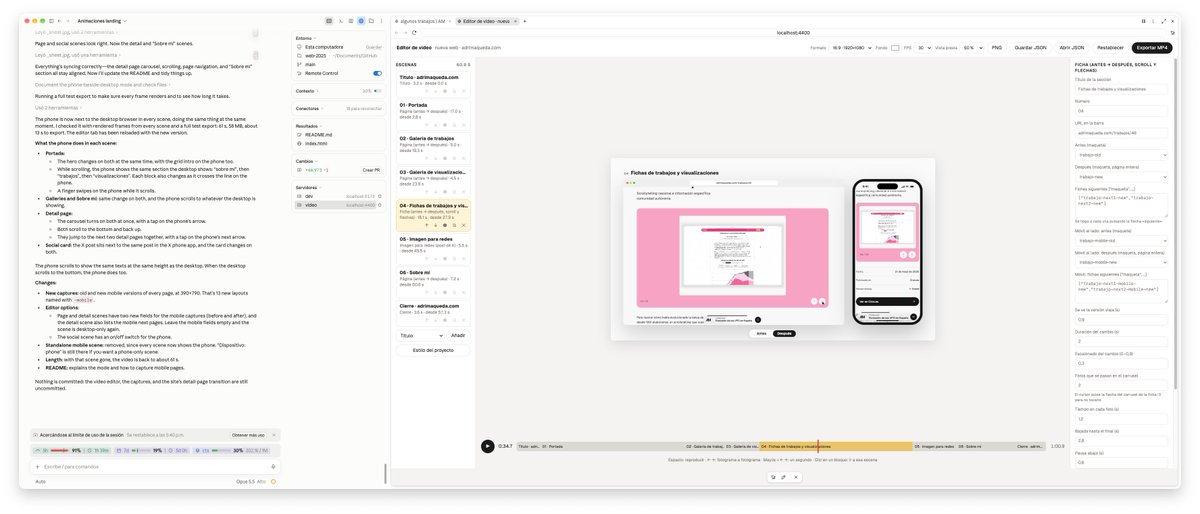Click the "URL en la barra" input field
This screenshot has height=514, width=1200.
coord(1121,133)
